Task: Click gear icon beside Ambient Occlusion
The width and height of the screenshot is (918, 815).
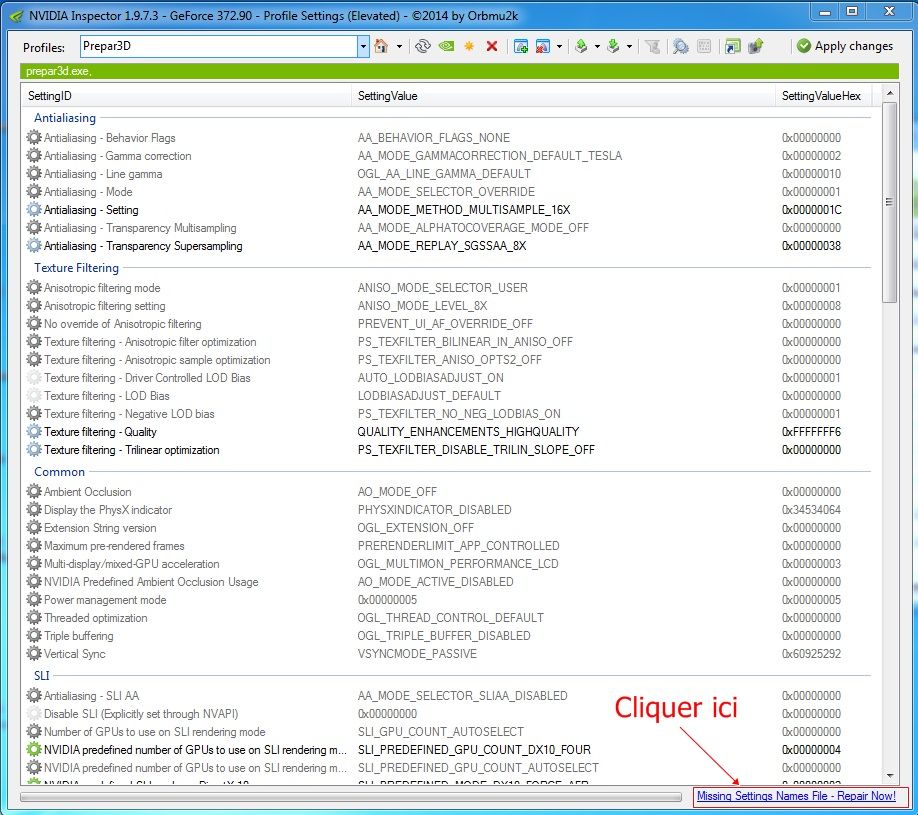Action: (34, 491)
